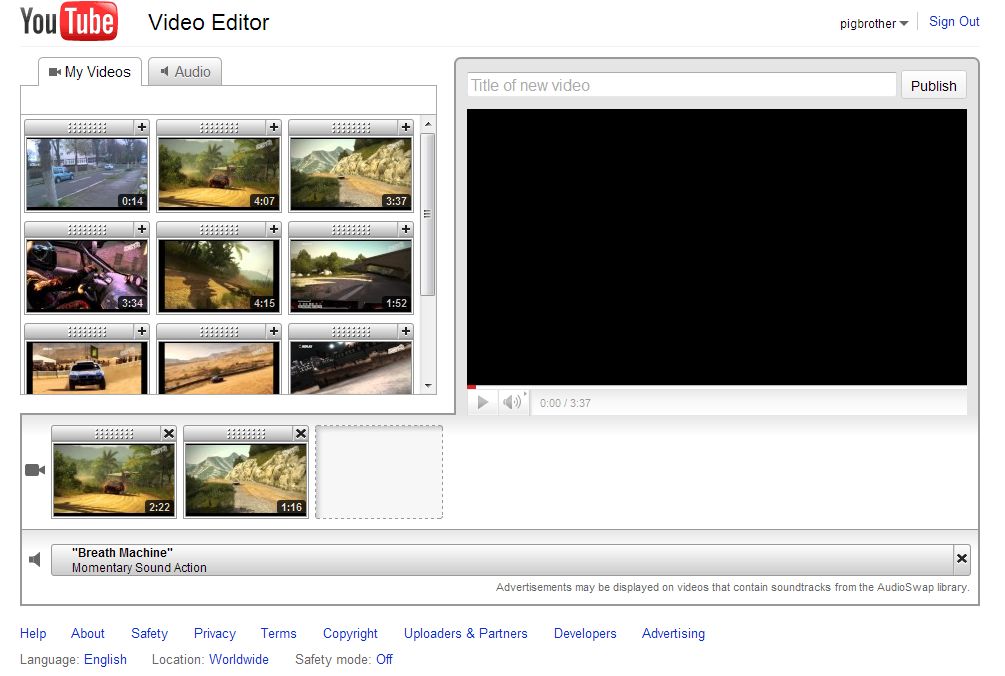Add the 0:14 street video clip

click(x=142, y=127)
